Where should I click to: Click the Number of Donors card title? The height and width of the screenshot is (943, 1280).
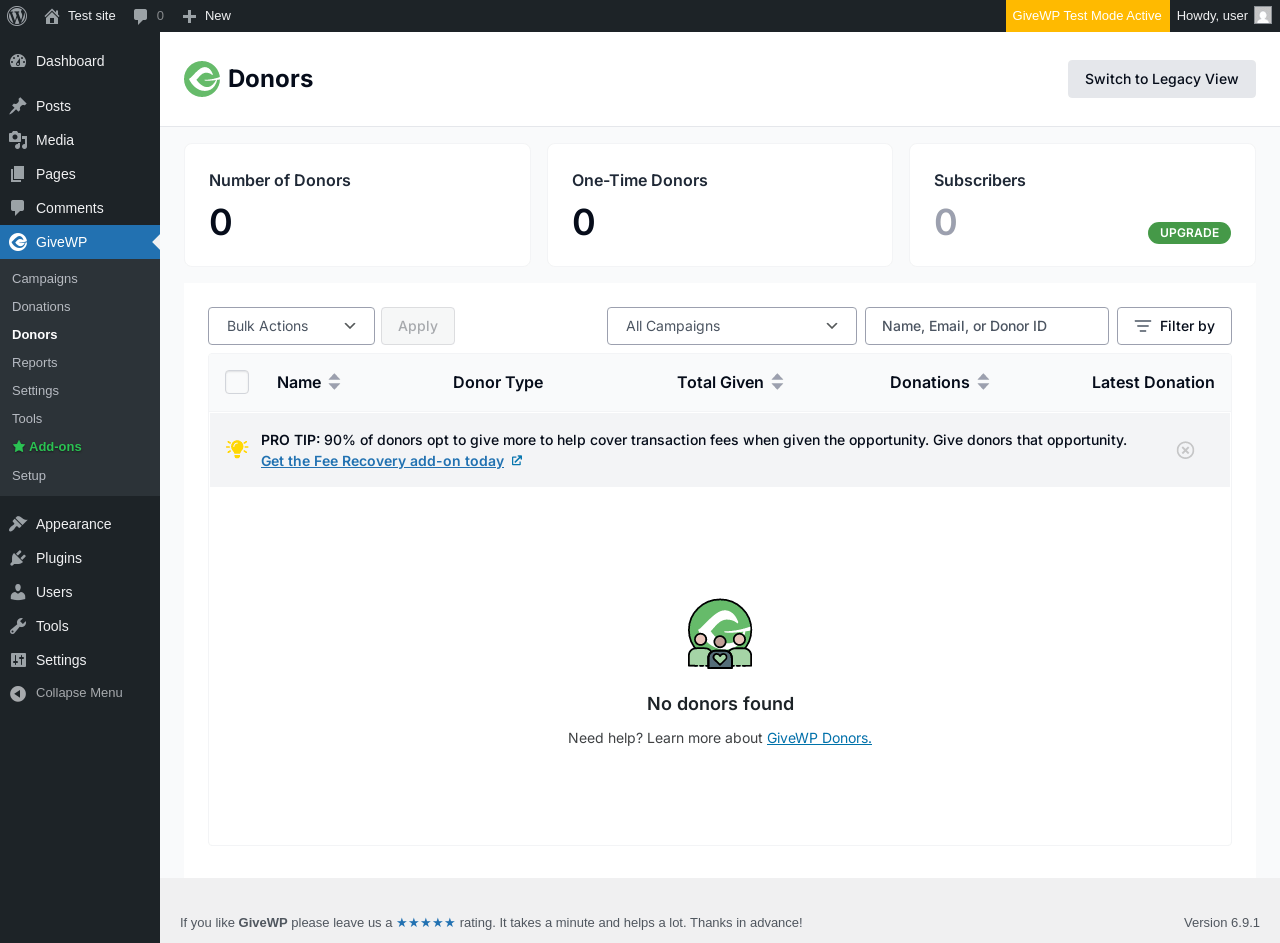coord(280,180)
